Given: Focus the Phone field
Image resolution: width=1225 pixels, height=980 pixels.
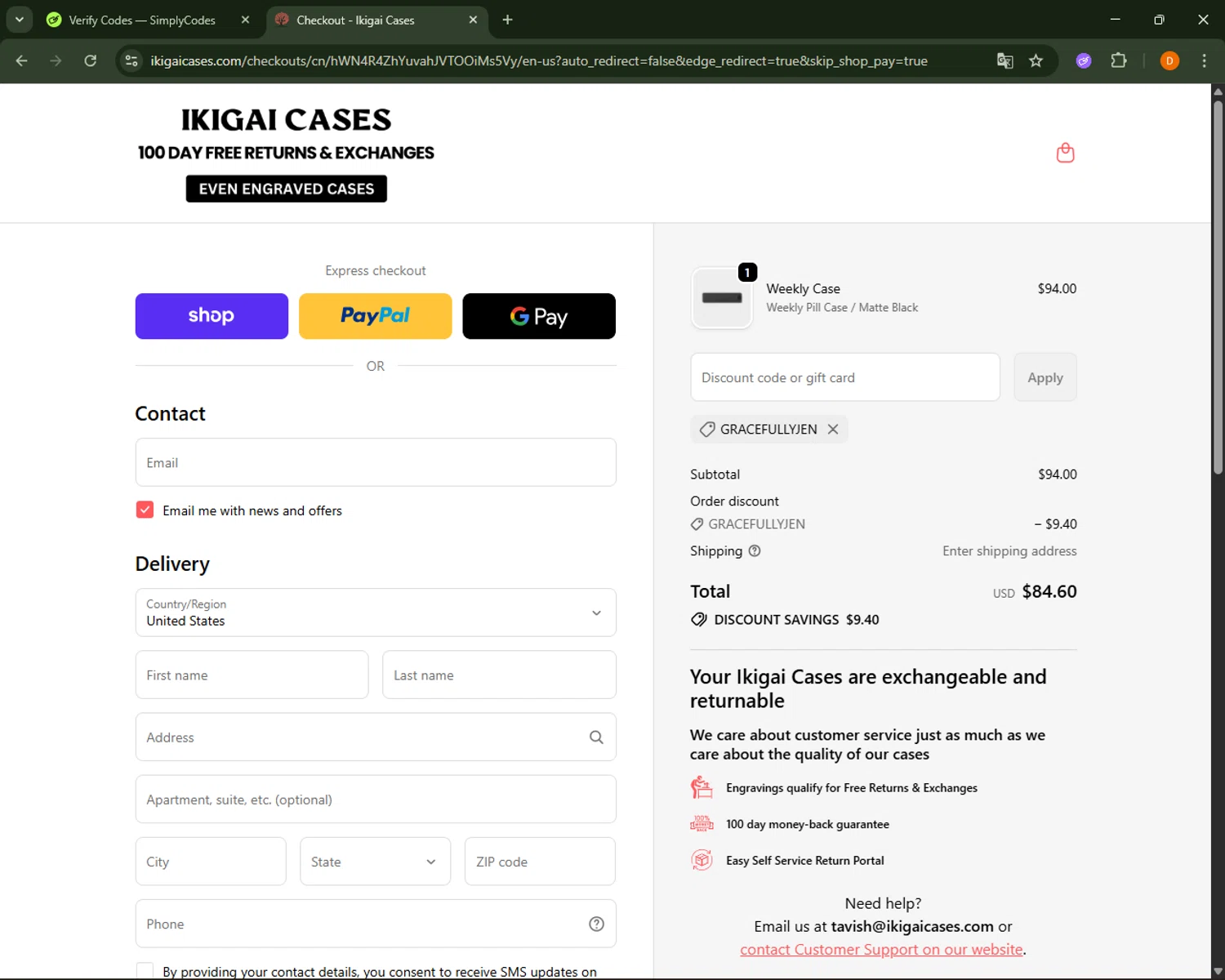Looking at the screenshot, I should pyautogui.click(x=376, y=924).
